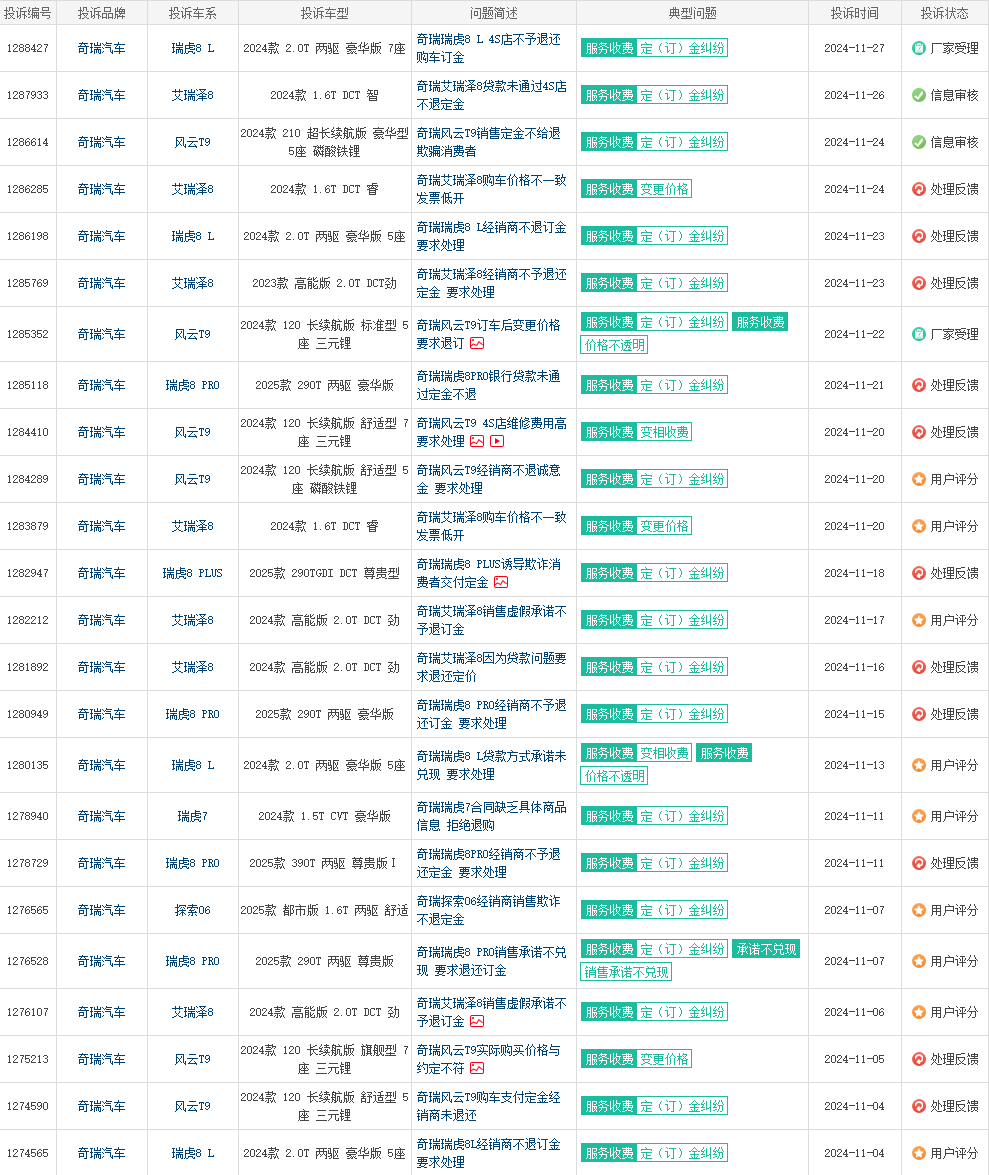
Task: Open the picture icon in complaint 1275213 description
Action: click(x=477, y=1069)
